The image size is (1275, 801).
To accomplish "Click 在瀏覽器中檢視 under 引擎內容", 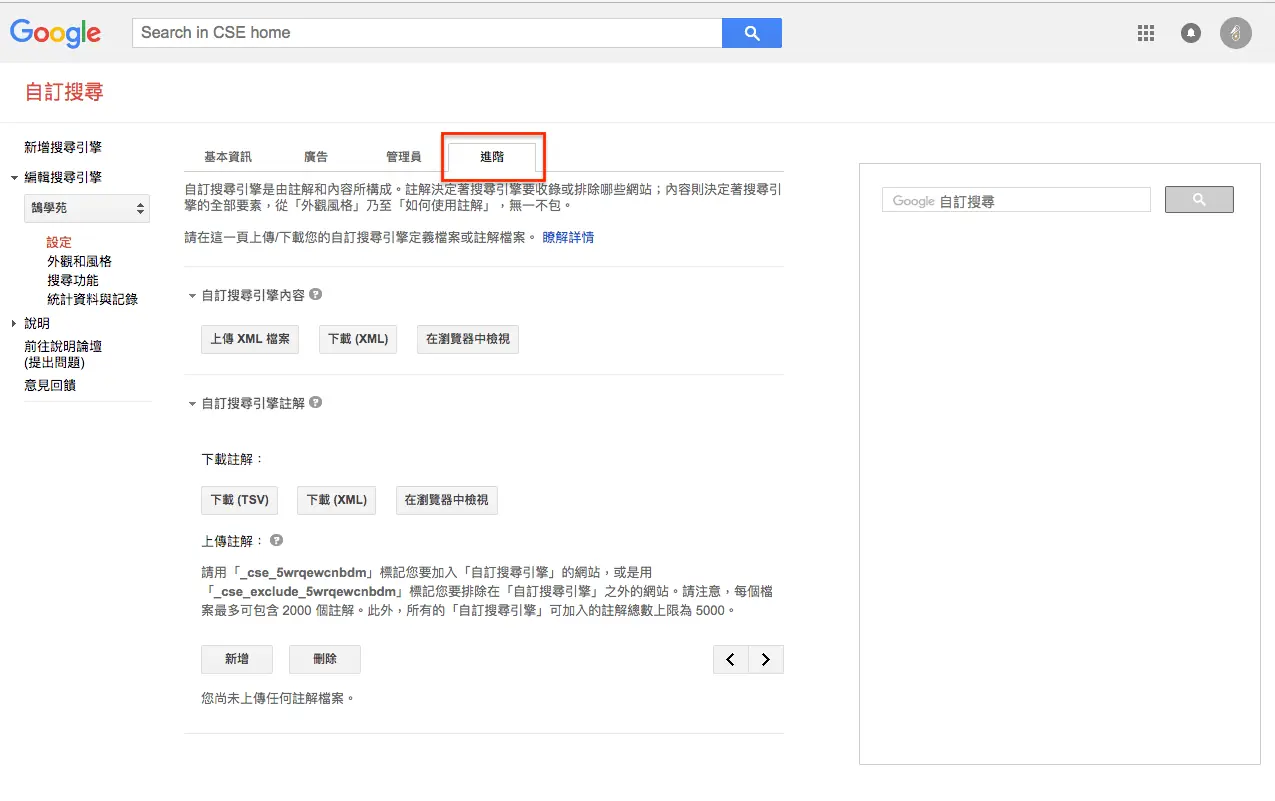I will pos(468,339).
